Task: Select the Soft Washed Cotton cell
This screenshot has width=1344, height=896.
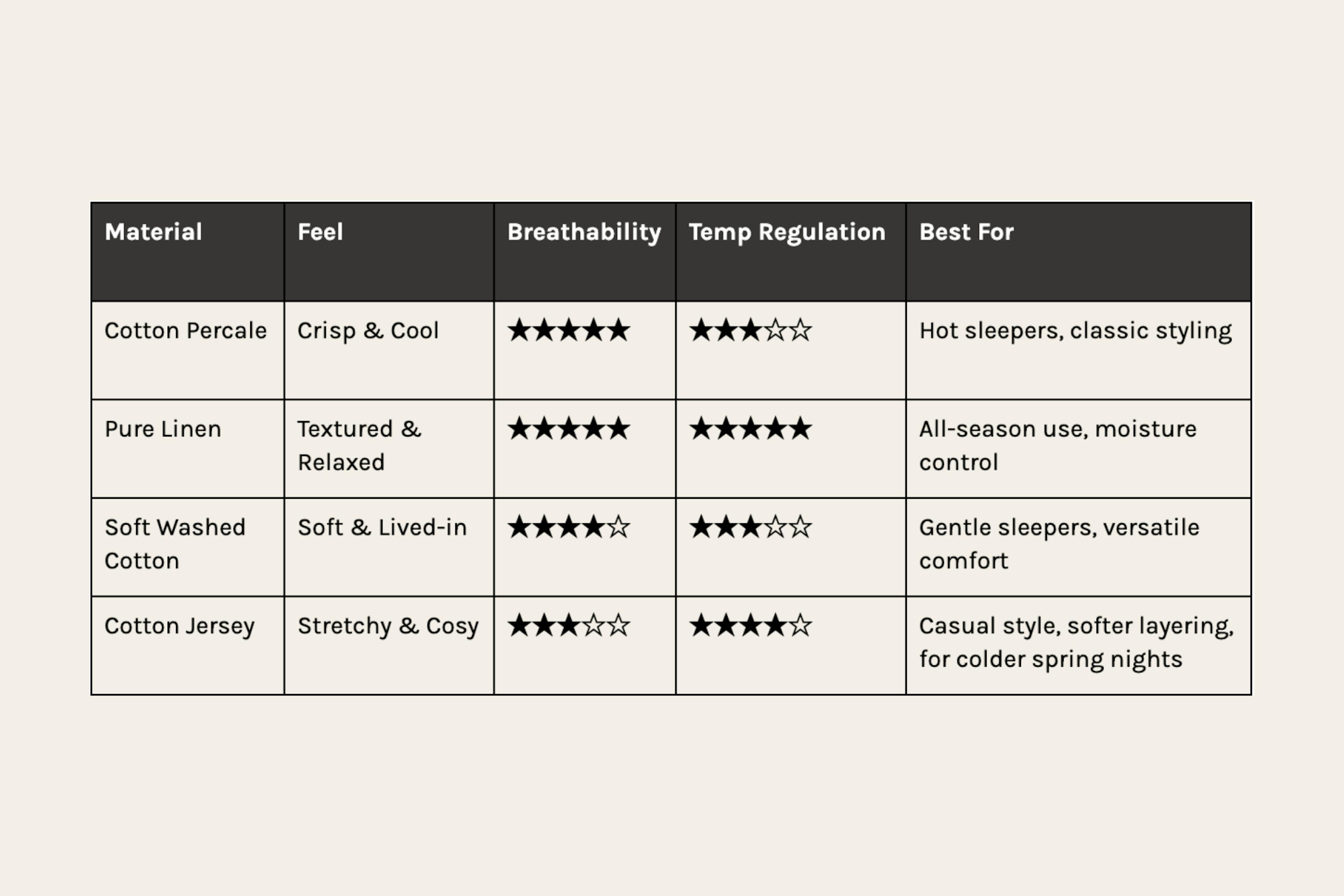Action: pos(175,544)
